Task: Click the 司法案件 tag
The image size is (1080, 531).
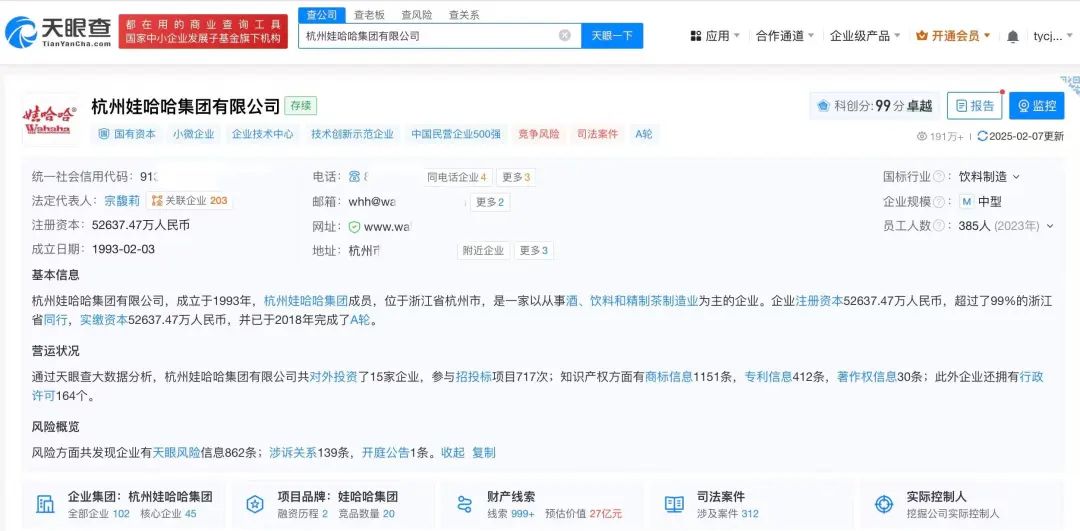Action: (x=598, y=134)
